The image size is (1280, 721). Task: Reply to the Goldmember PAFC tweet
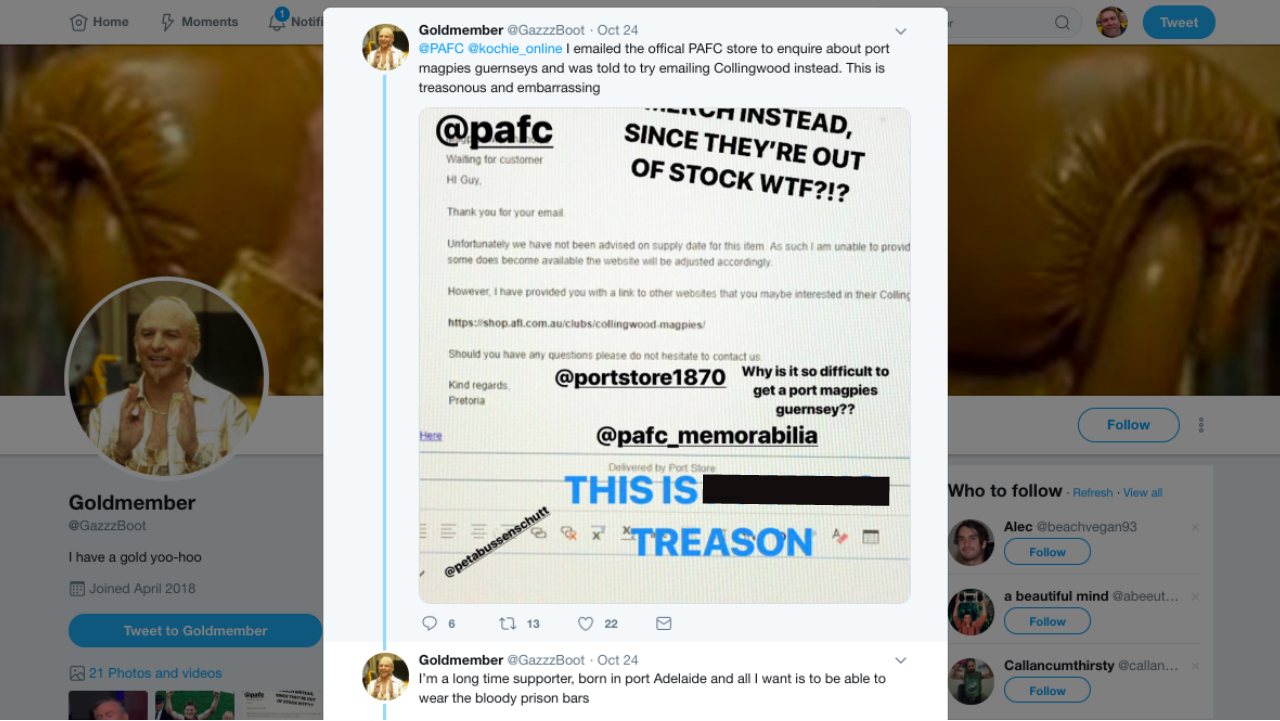430,624
